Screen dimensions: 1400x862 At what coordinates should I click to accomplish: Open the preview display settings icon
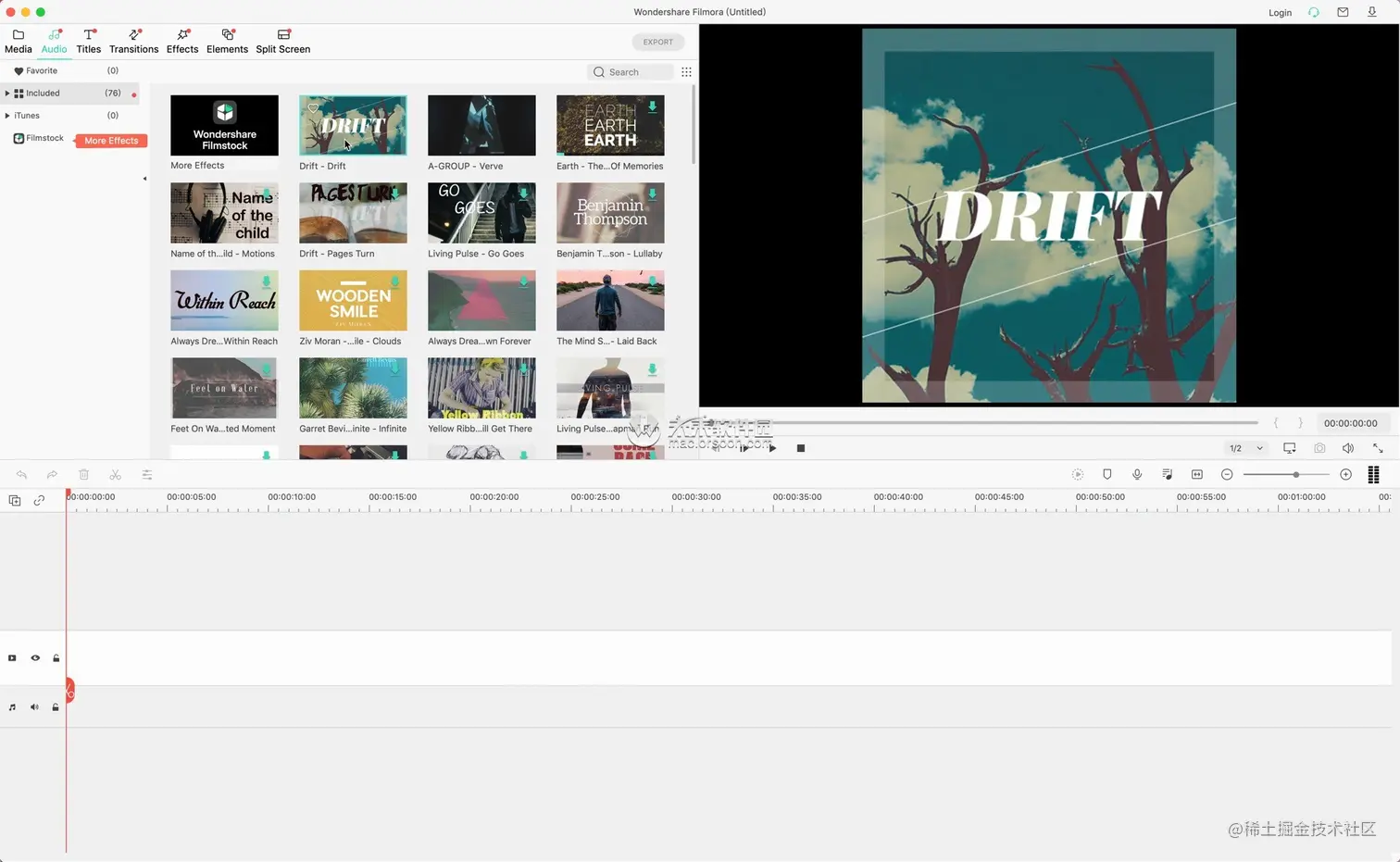pos(1289,448)
